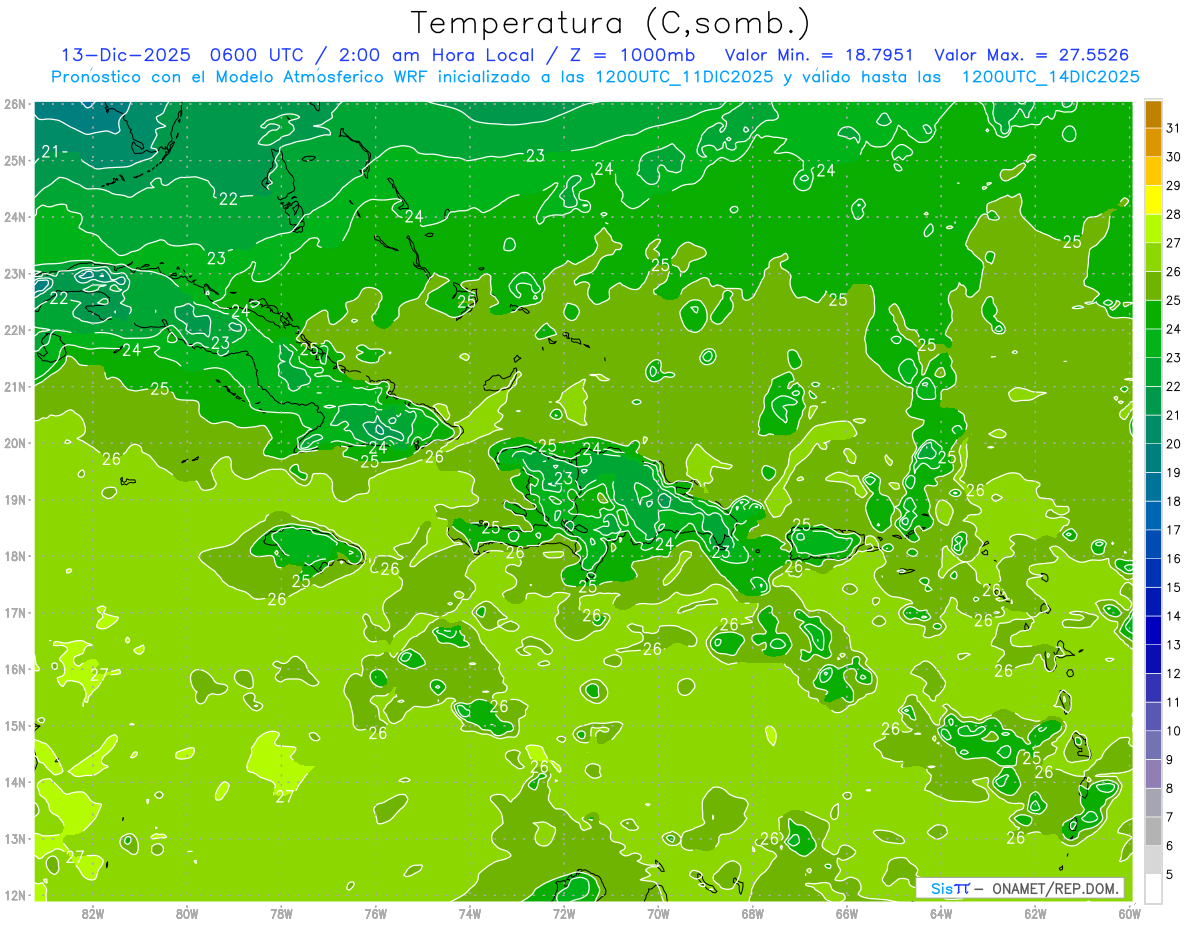Viewport: 1200px width, 927px height.
Task: Click the '23N' latitude axis label
Action: click(15, 273)
